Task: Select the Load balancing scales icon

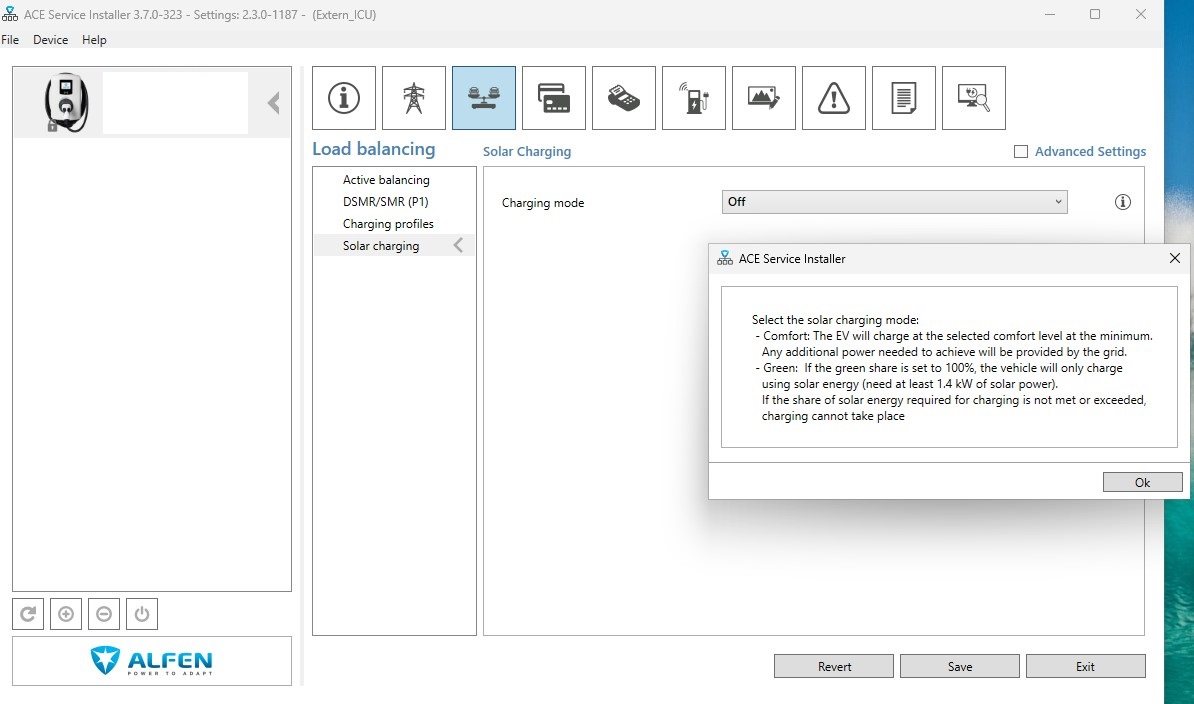Action: point(484,98)
